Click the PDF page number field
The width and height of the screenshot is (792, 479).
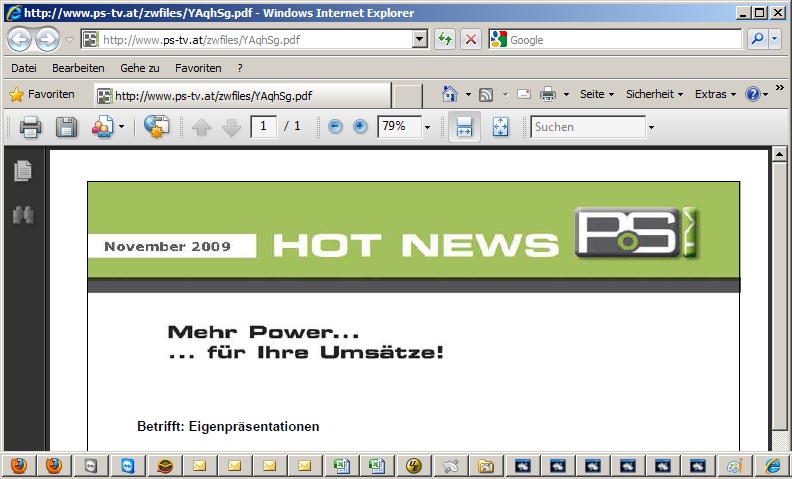(263, 126)
